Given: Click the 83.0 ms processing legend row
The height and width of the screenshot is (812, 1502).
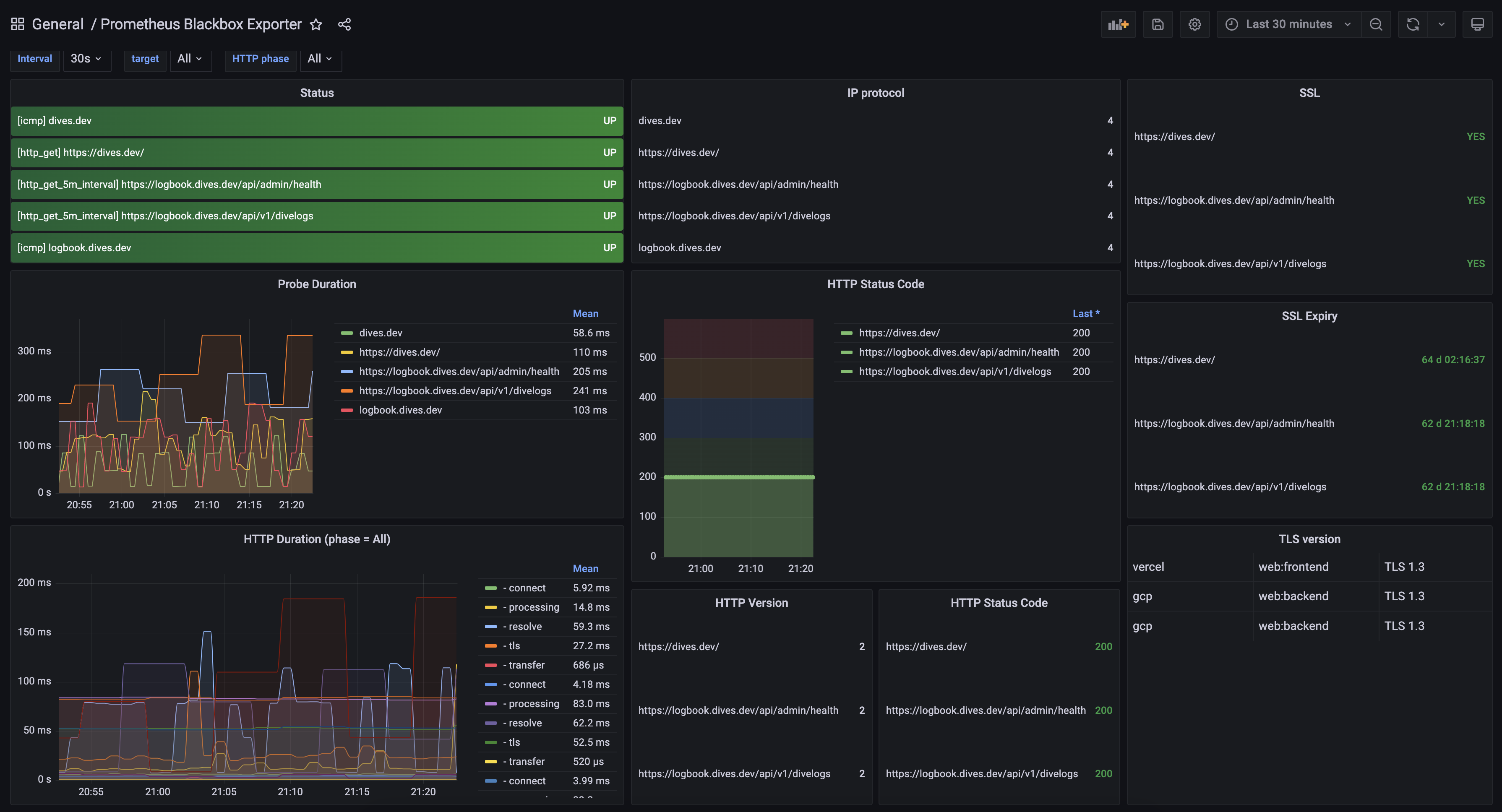Looking at the screenshot, I should (547, 703).
